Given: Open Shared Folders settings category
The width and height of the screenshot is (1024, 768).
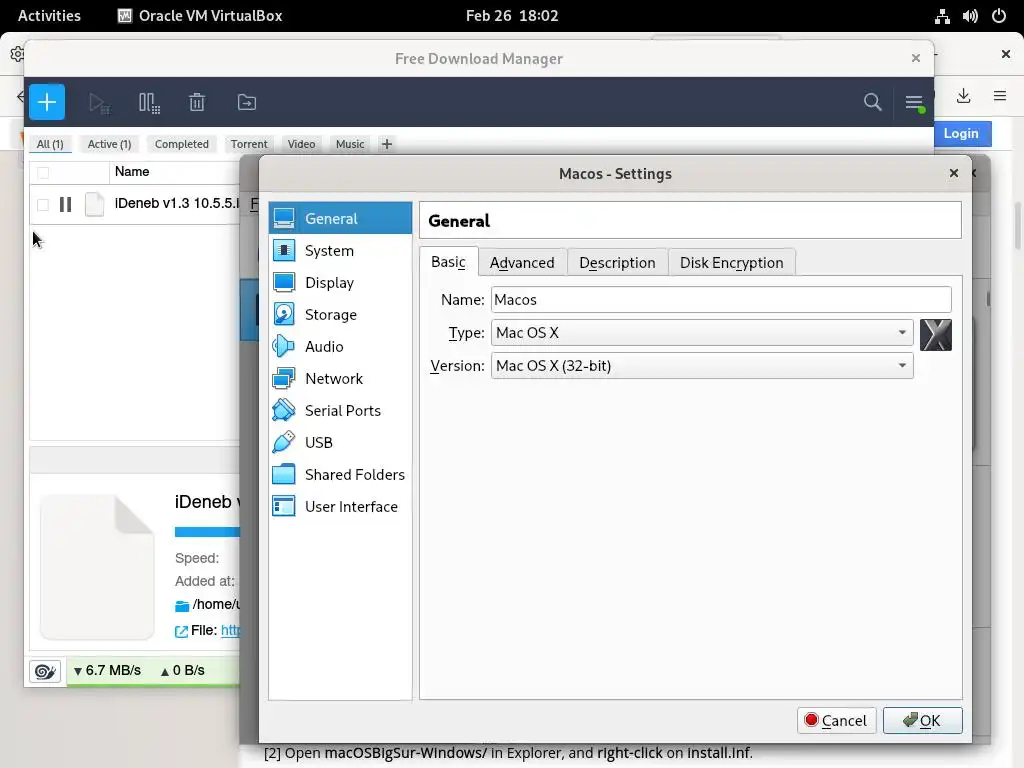Looking at the screenshot, I should point(340,474).
